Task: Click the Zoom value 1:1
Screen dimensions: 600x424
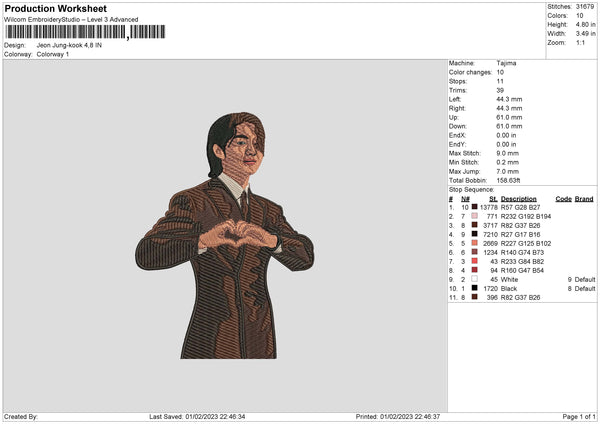Action: tap(580, 42)
